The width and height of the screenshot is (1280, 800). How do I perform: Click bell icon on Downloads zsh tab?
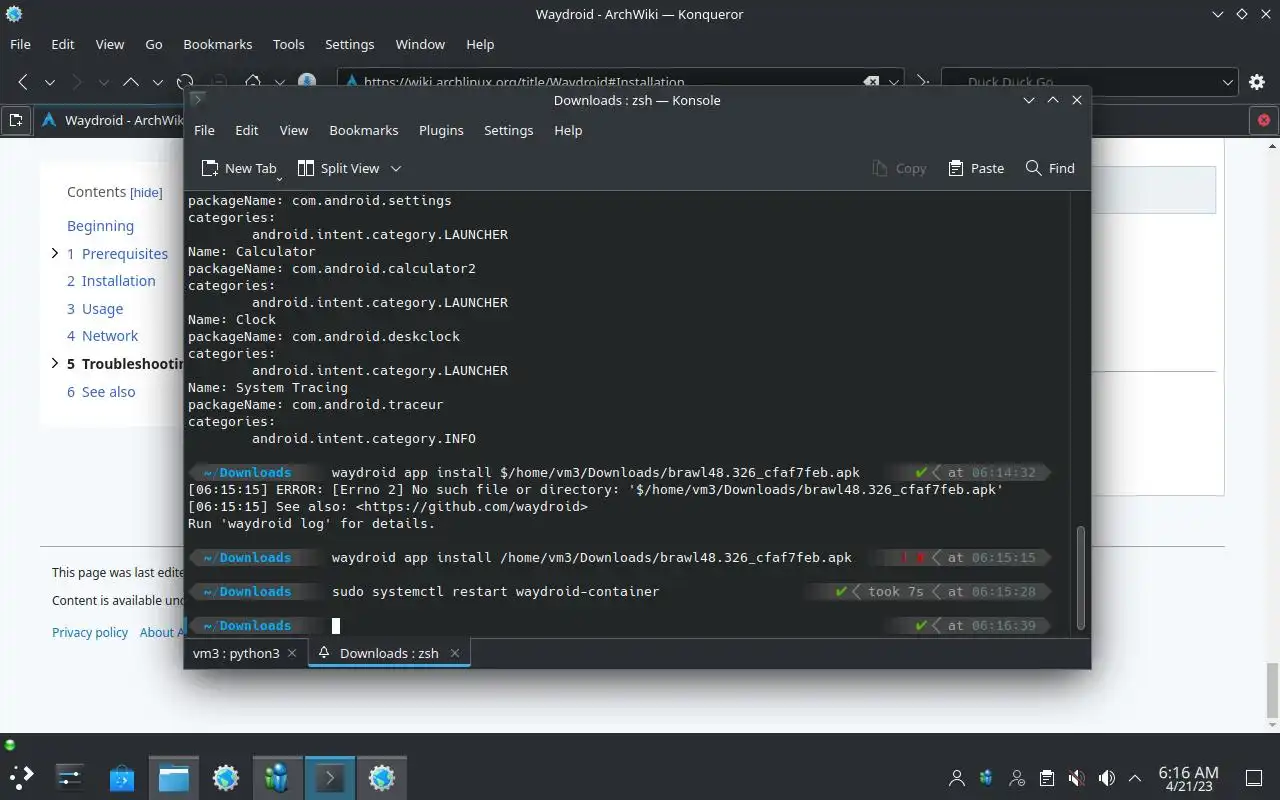pos(324,653)
